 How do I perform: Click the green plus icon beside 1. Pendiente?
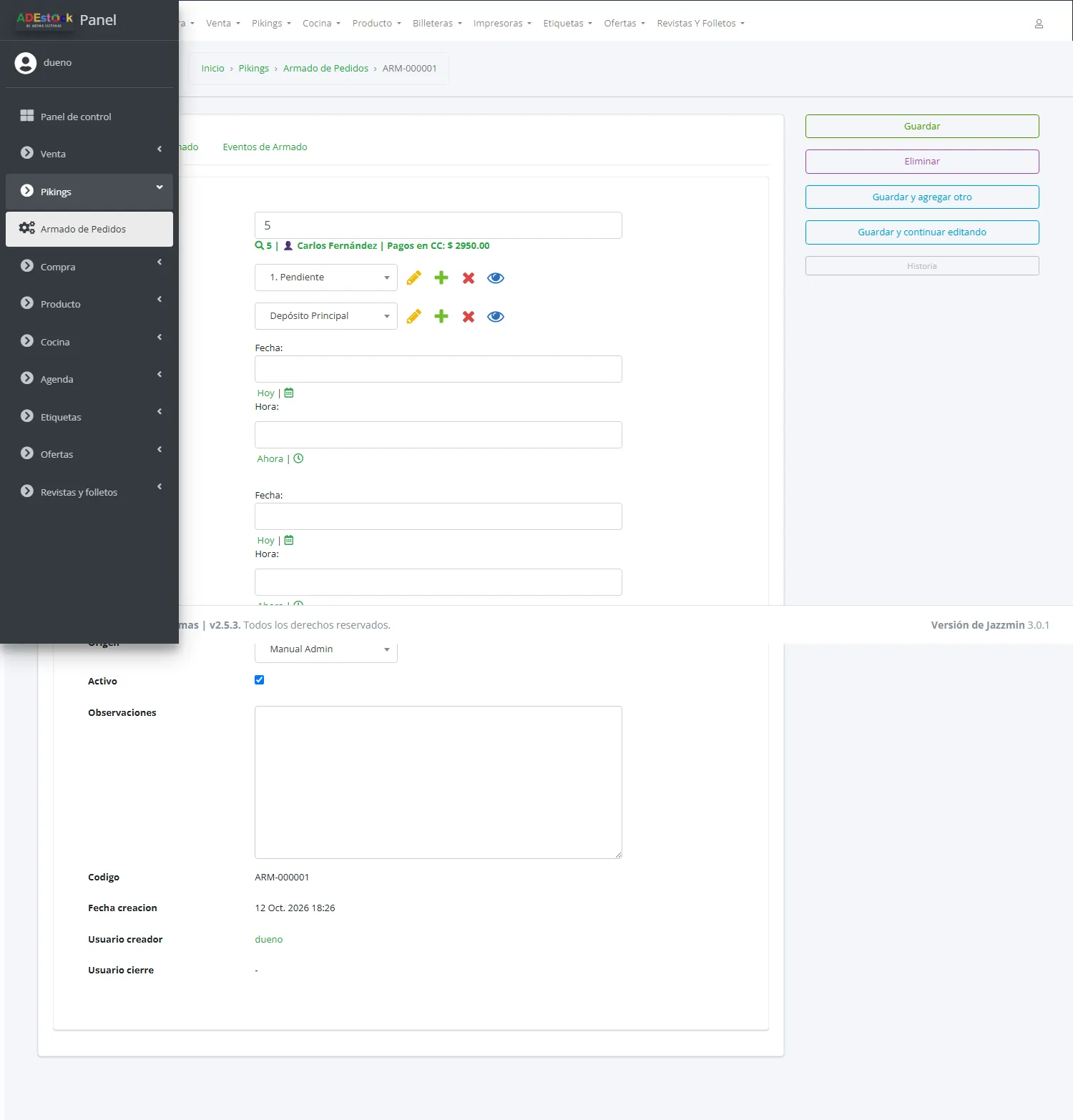(x=441, y=277)
